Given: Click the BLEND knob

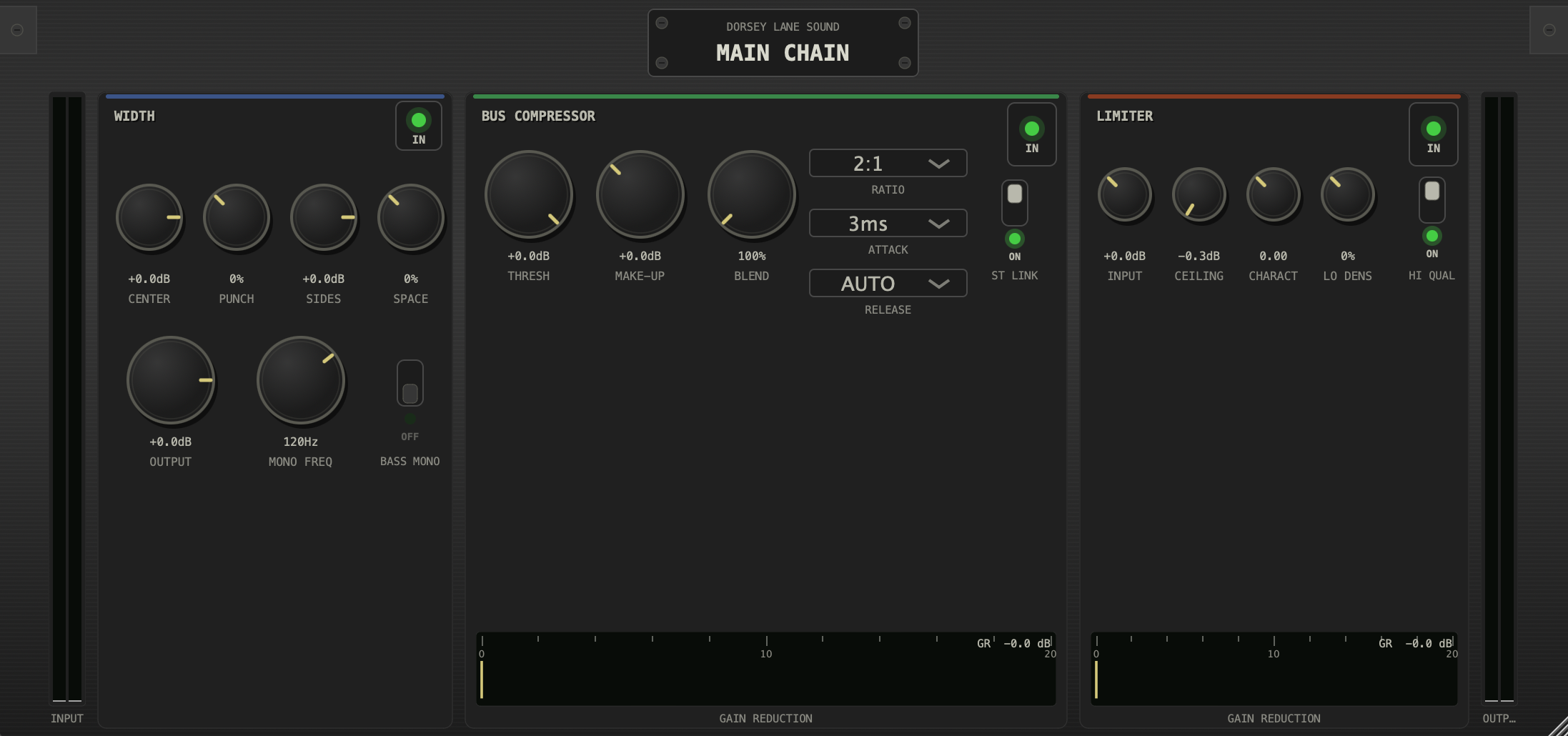Looking at the screenshot, I should tap(752, 194).
